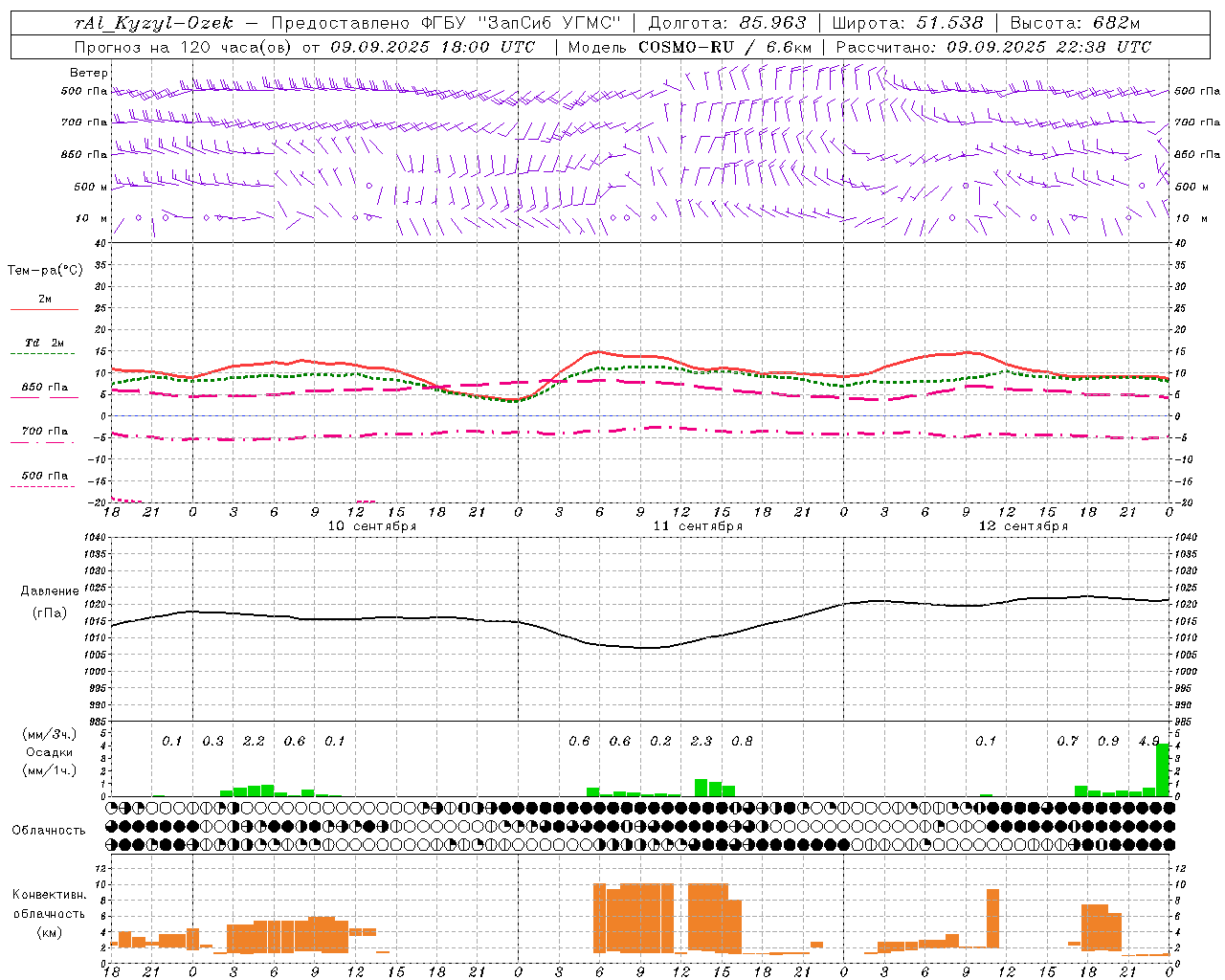This screenshot has width=1225, height=980.
Task: Click the 11 сентября date label
Action: [698, 526]
